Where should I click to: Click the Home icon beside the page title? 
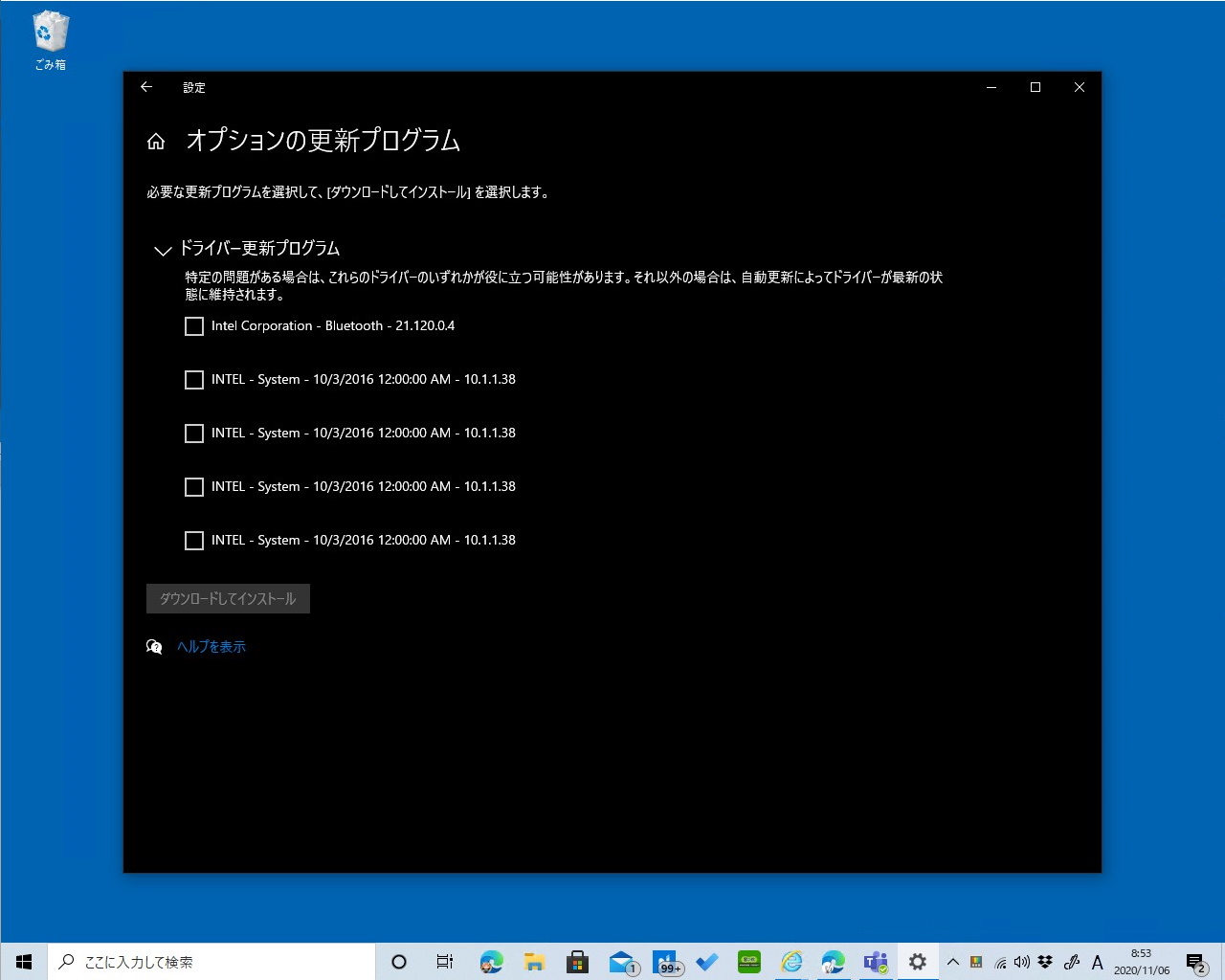click(x=156, y=141)
